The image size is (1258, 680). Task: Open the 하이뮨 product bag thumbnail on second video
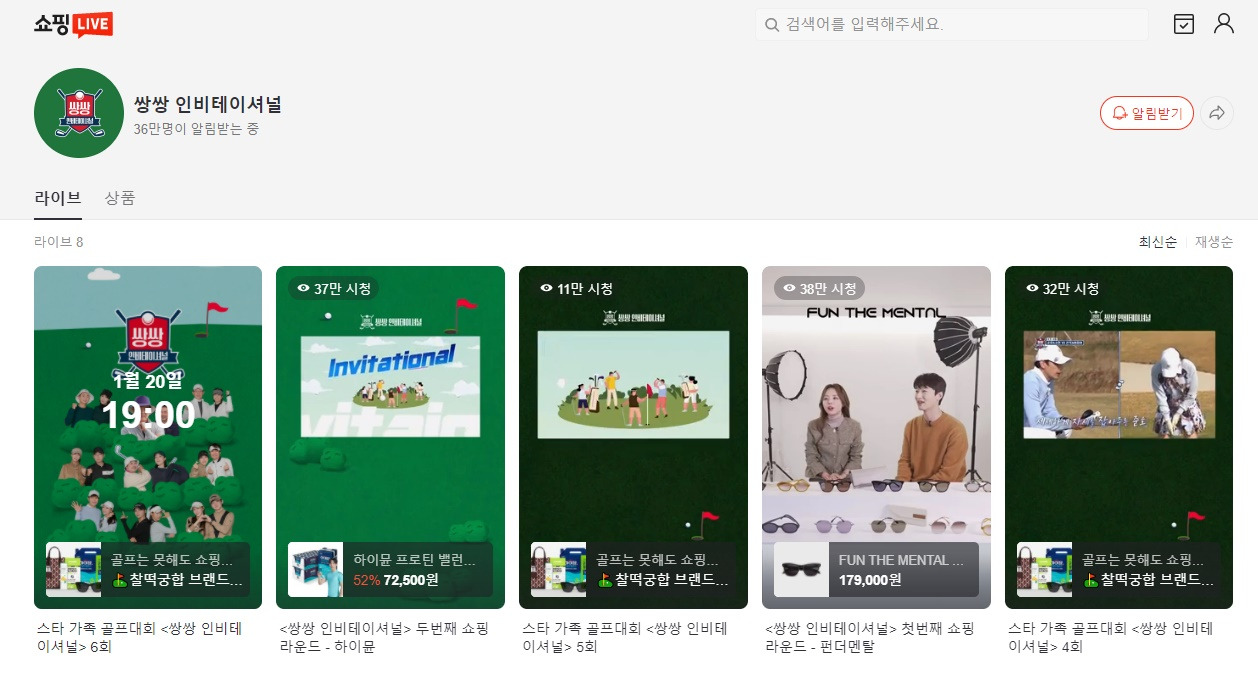(x=316, y=568)
